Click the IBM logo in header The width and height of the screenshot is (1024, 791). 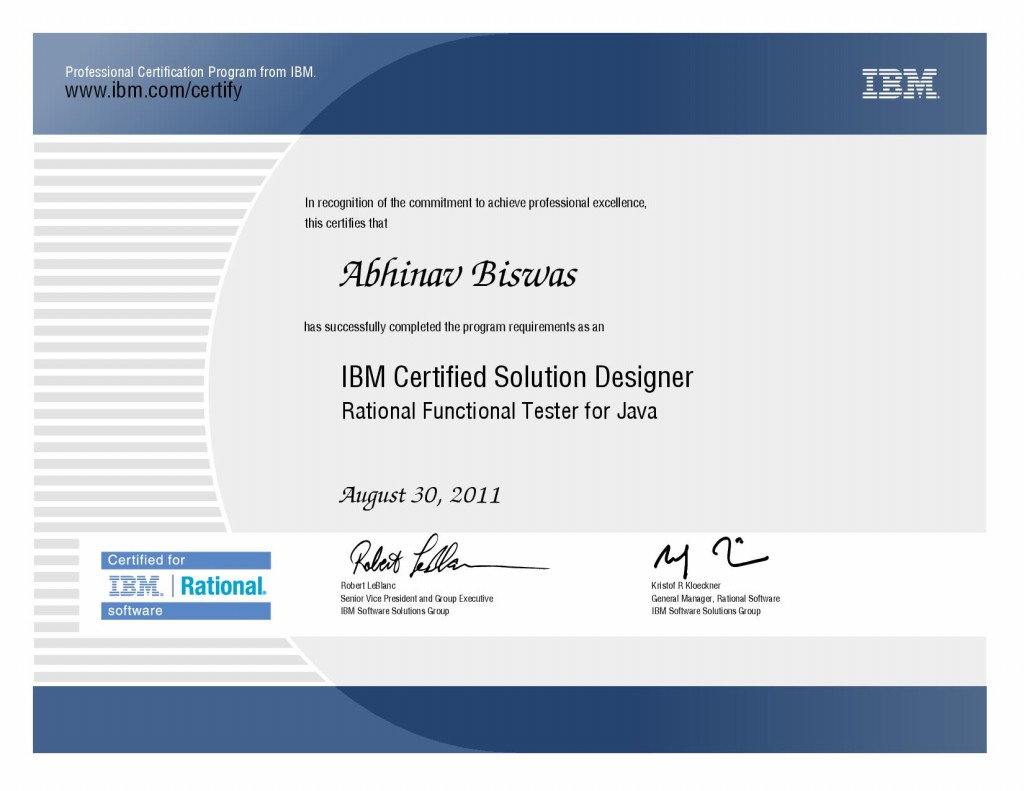click(901, 84)
